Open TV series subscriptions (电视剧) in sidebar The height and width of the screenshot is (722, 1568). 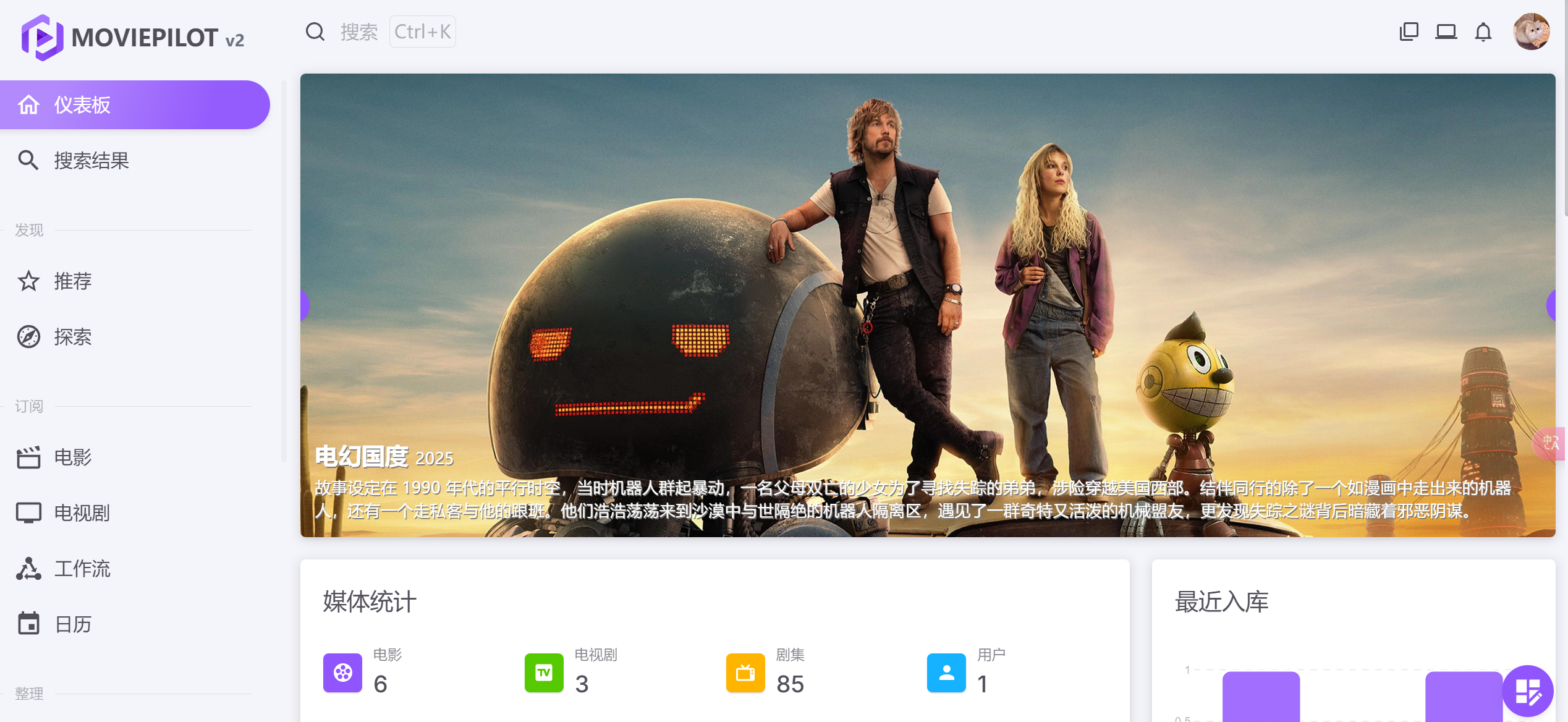(135, 513)
